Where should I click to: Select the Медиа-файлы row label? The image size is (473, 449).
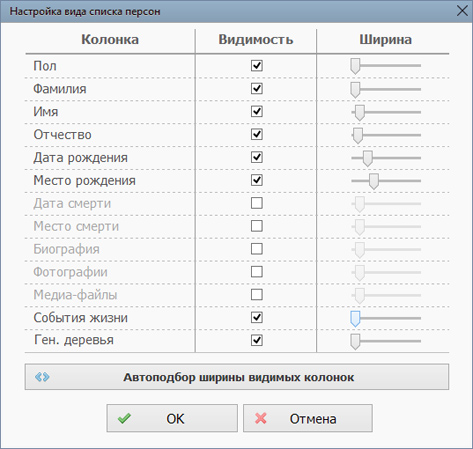(75, 295)
